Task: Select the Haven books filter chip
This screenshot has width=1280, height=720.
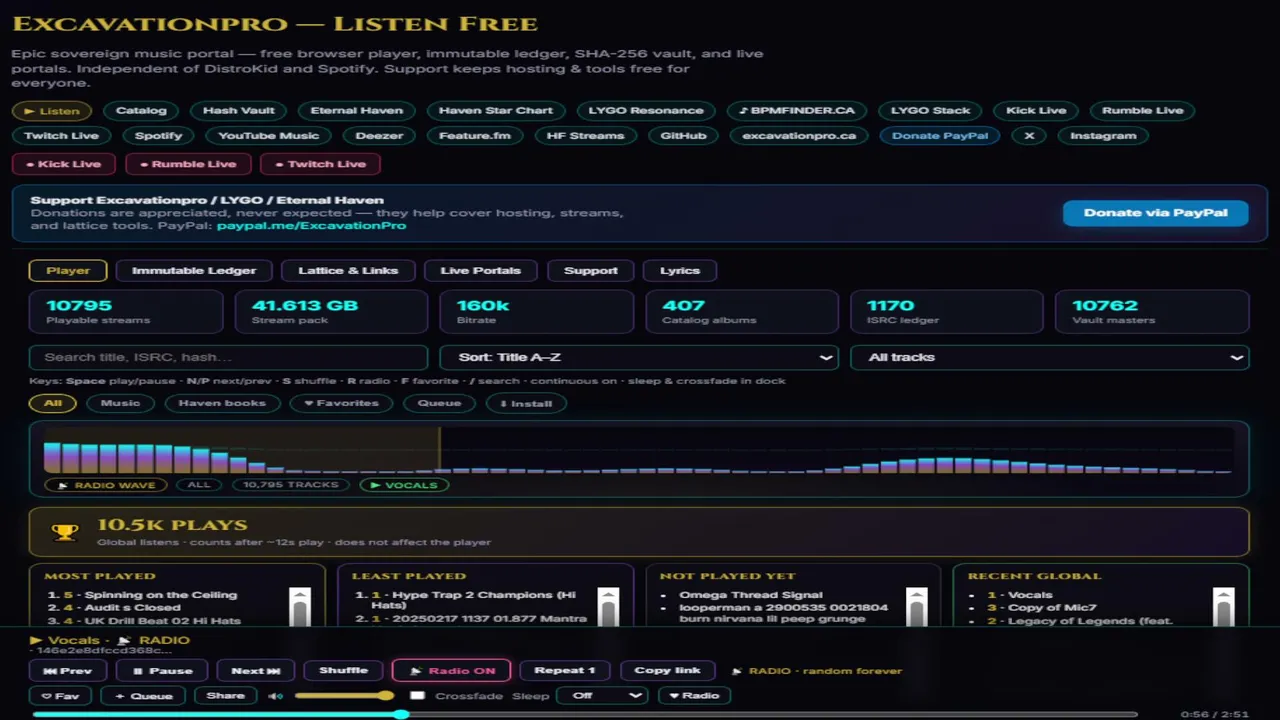Action: (222, 403)
